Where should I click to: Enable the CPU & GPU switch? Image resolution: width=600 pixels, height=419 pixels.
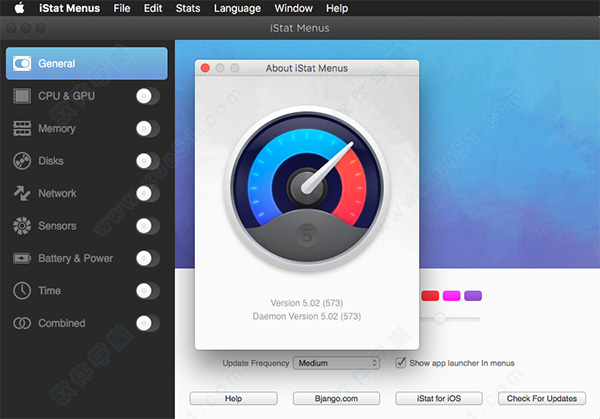click(x=148, y=96)
